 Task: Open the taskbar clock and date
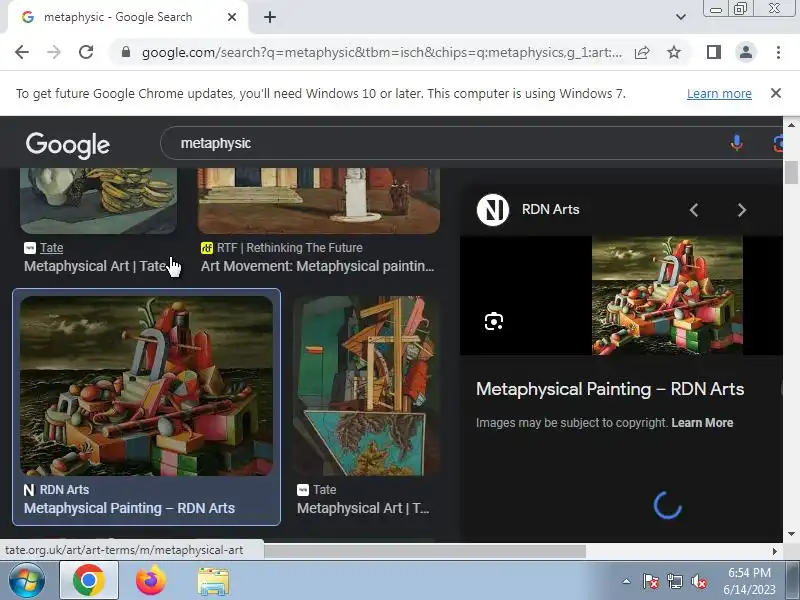coord(749,581)
